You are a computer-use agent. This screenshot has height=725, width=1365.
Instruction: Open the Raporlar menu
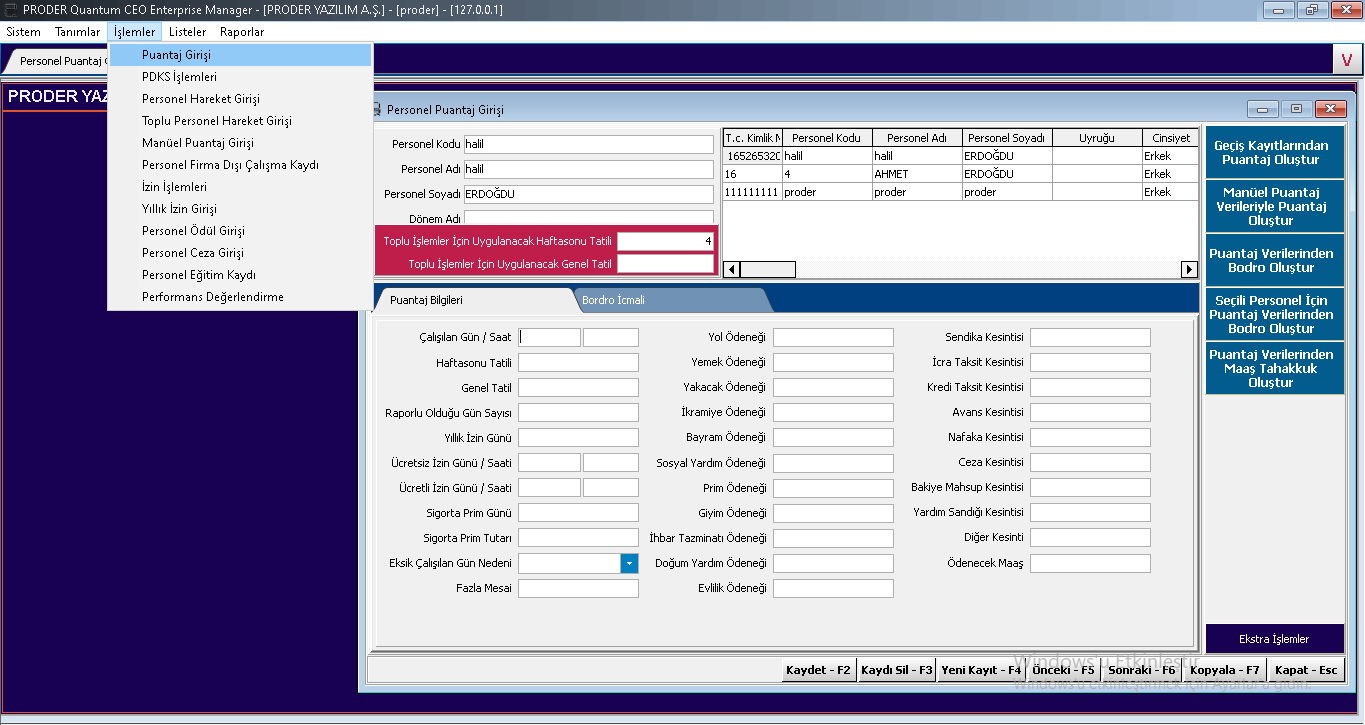[x=242, y=32]
